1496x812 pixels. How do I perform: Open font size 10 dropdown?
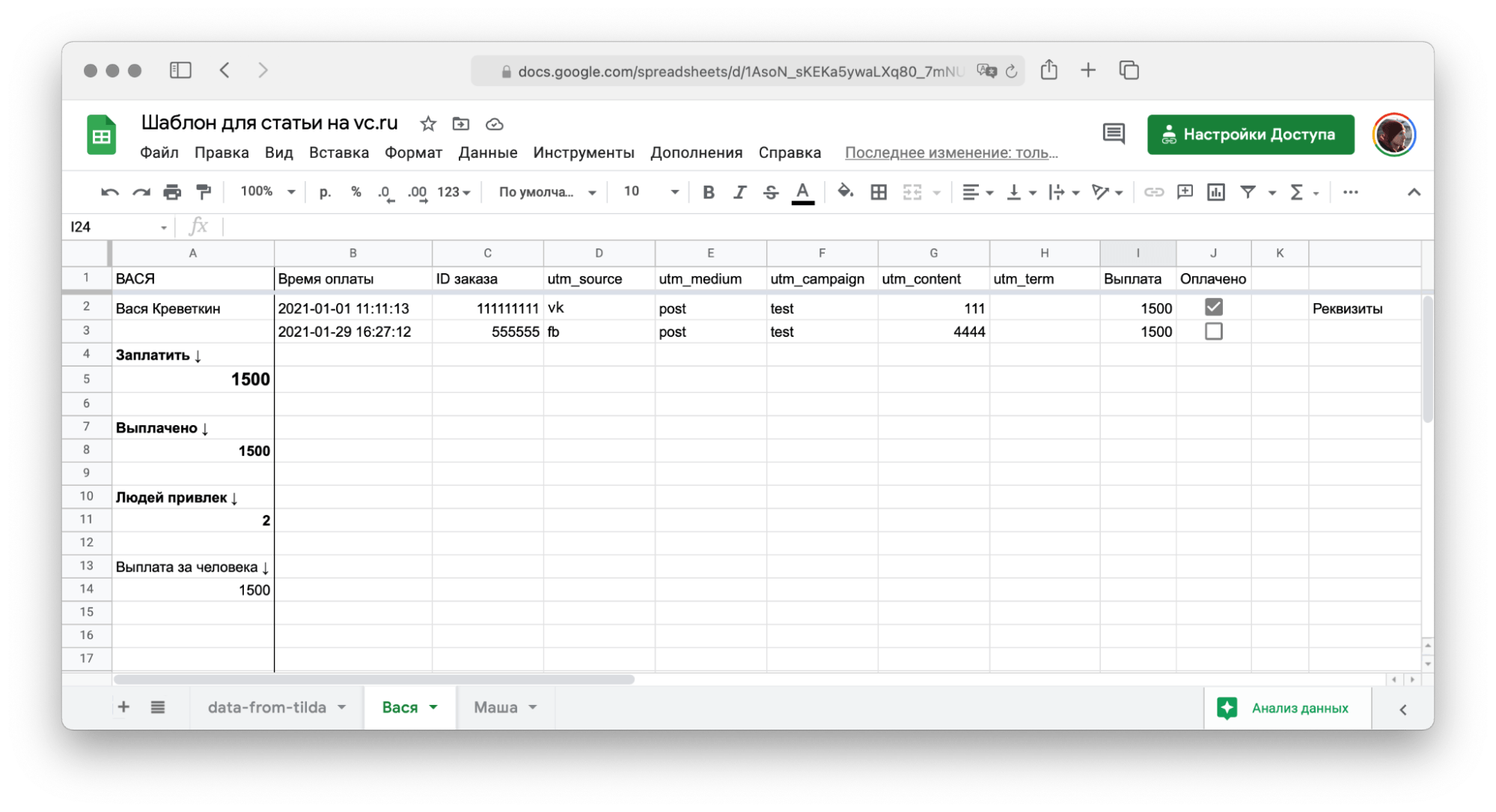(x=651, y=192)
